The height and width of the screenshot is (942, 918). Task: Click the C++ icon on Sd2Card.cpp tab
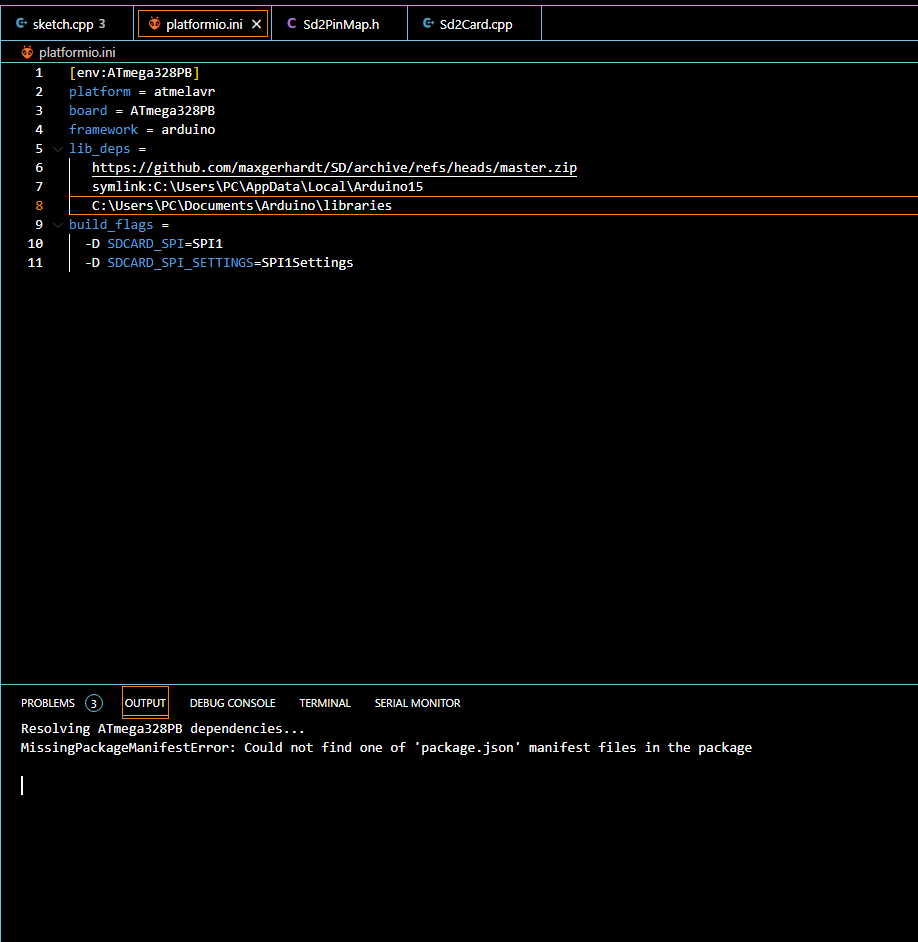[428, 23]
